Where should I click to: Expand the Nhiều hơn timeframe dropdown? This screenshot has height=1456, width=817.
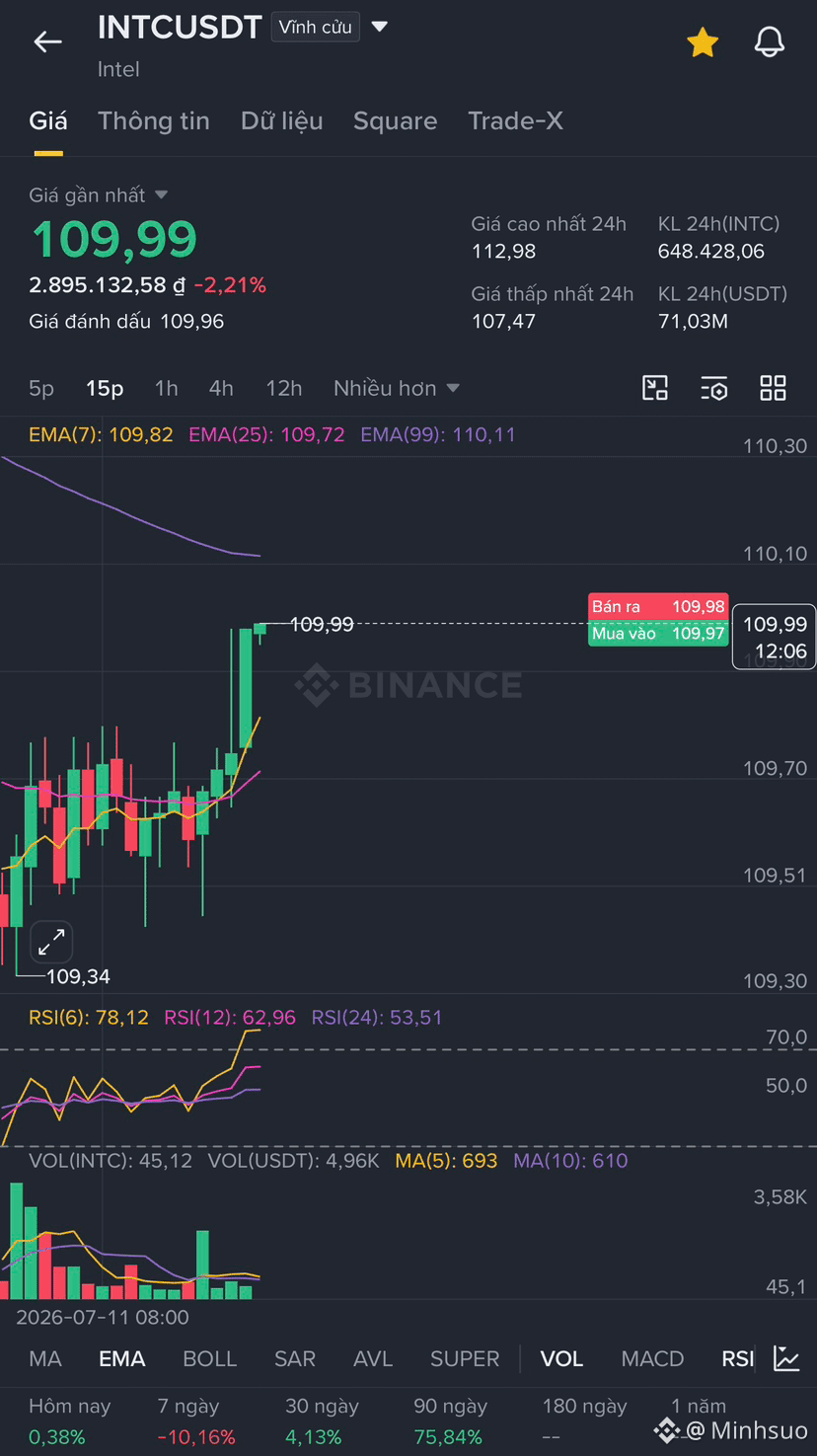[x=397, y=388]
